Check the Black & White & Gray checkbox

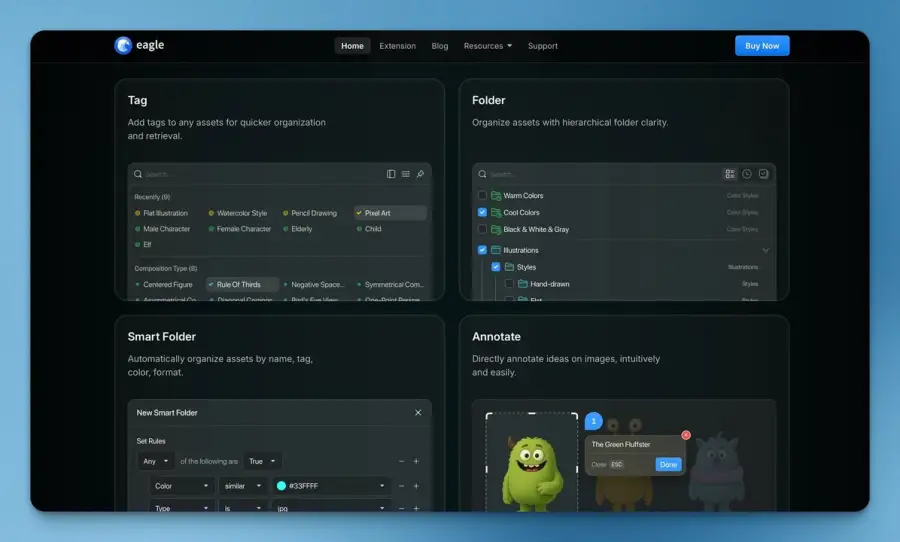[482, 229]
